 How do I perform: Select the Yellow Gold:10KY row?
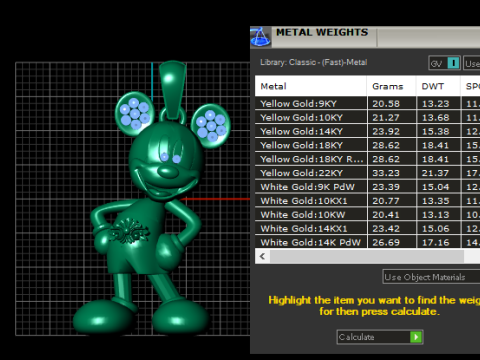[x=368, y=118]
